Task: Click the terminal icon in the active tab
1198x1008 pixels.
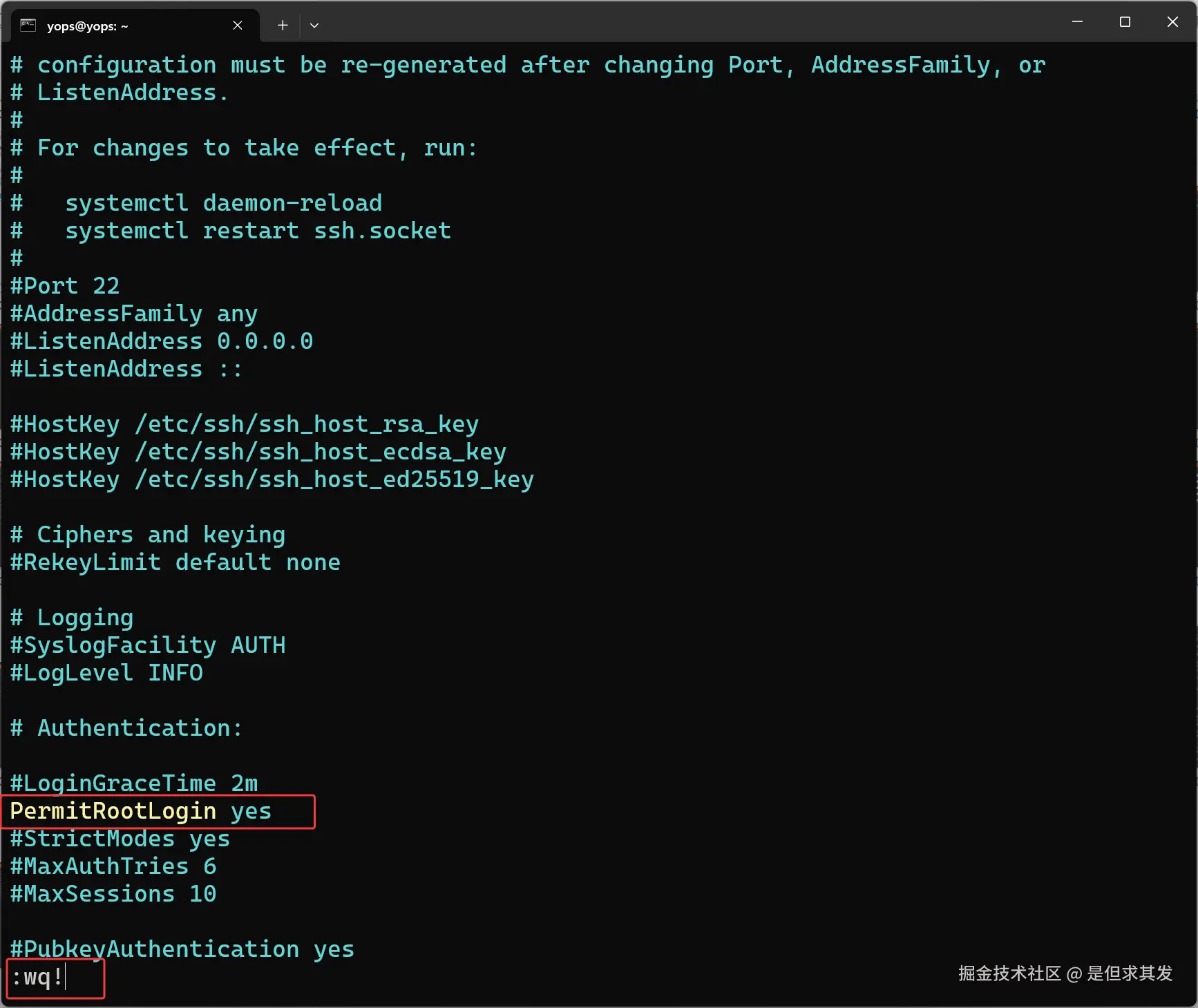Action: (28, 25)
